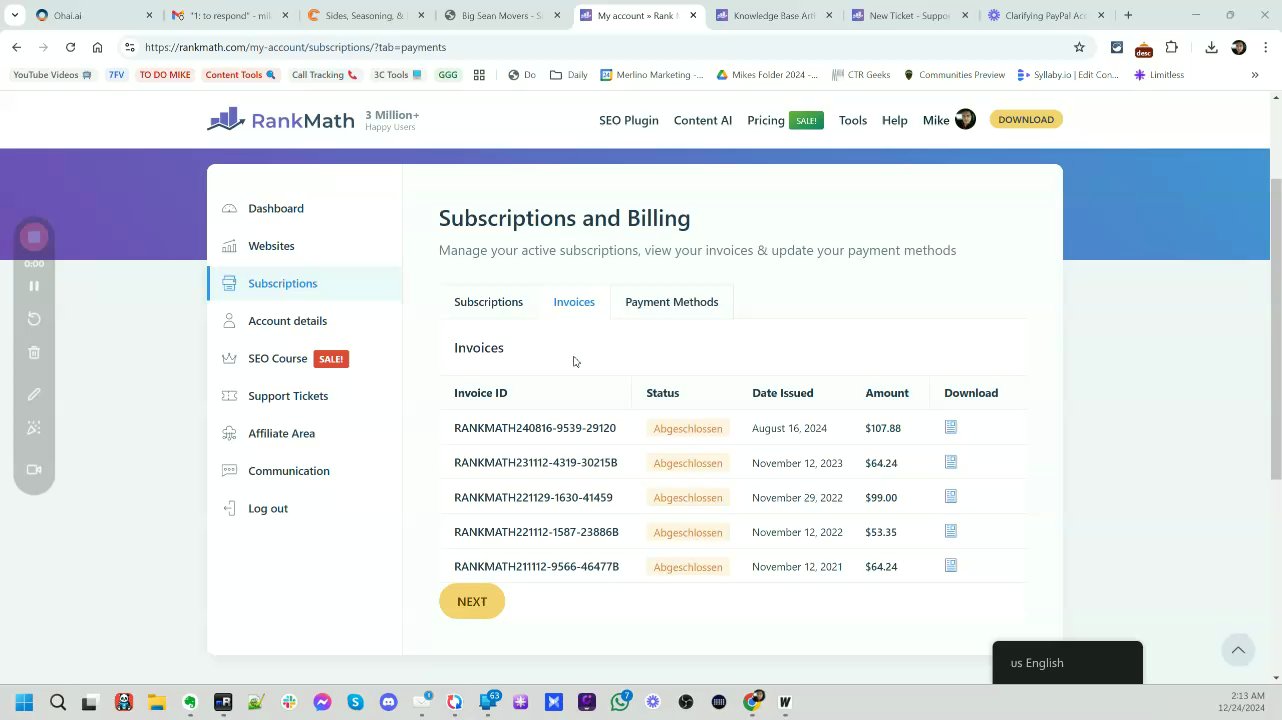Toggle the recorder camera icon
The height and width of the screenshot is (720, 1282).
click(34, 470)
